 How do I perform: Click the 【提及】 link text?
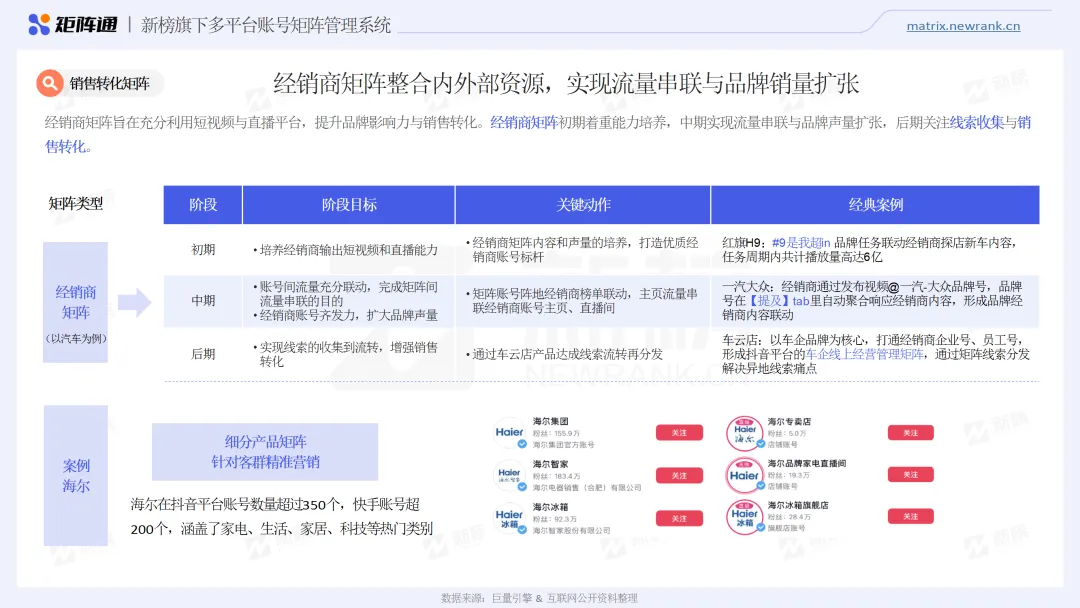click(769, 301)
